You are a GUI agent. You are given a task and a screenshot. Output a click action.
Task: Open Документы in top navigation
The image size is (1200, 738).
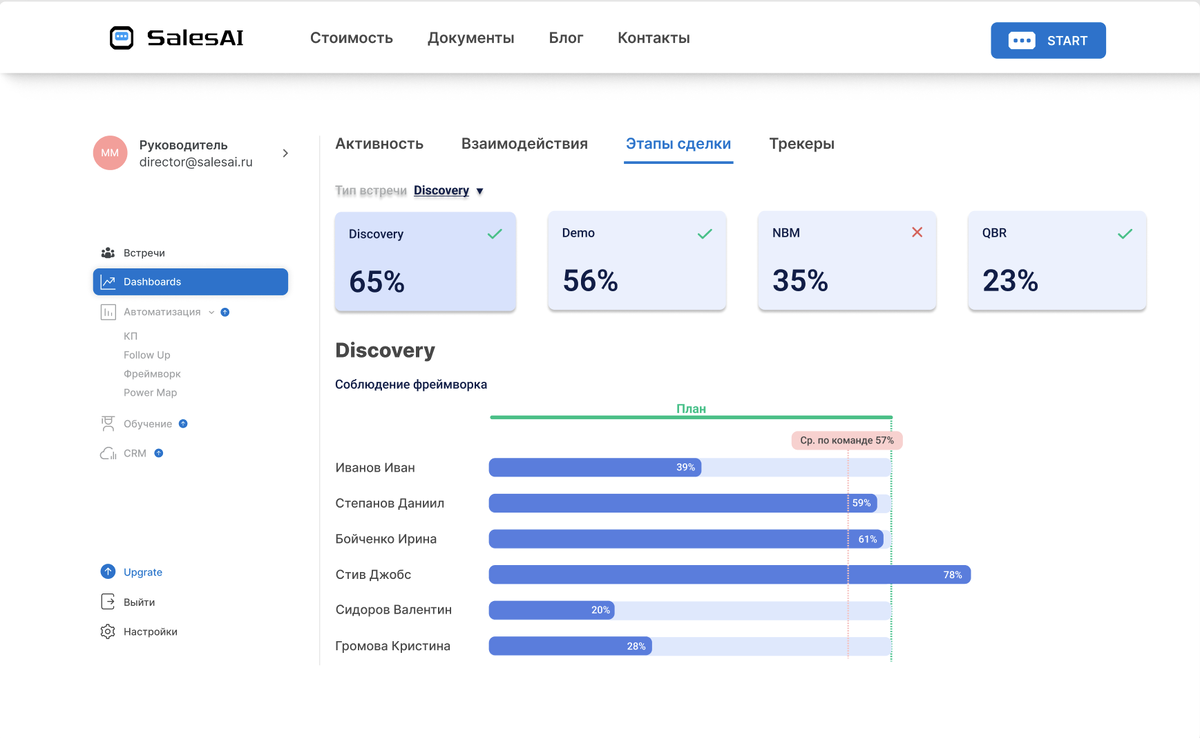coord(471,38)
